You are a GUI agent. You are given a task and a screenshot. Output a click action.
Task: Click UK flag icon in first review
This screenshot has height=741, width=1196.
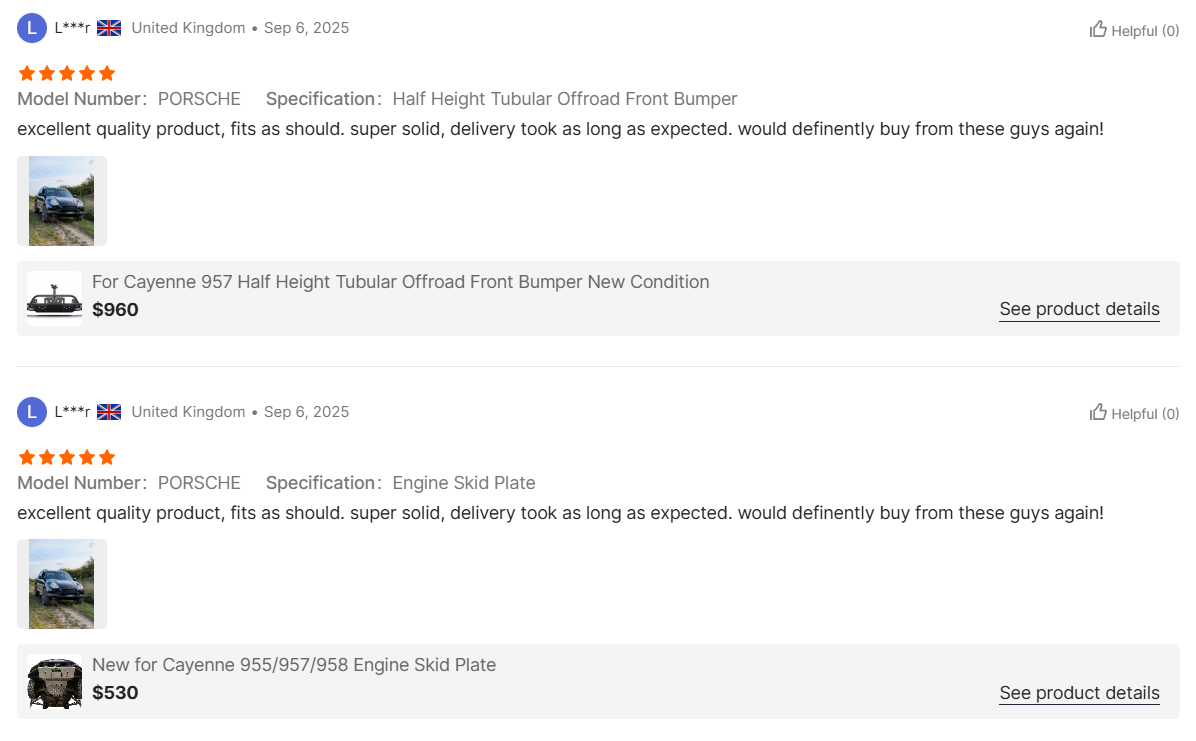point(109,28)
